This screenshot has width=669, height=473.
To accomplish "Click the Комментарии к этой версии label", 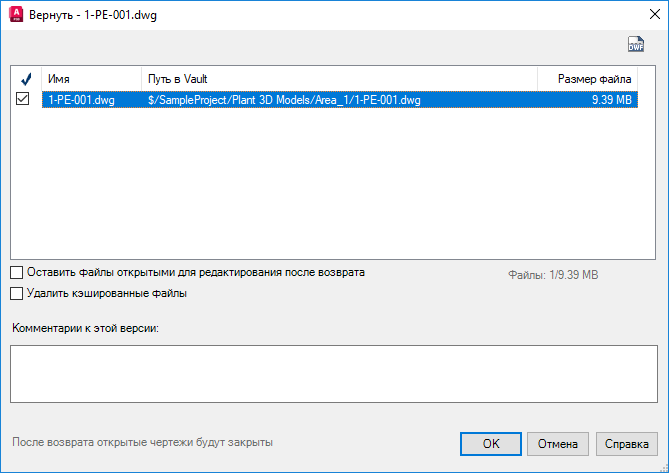I will (x=92, y=328).
